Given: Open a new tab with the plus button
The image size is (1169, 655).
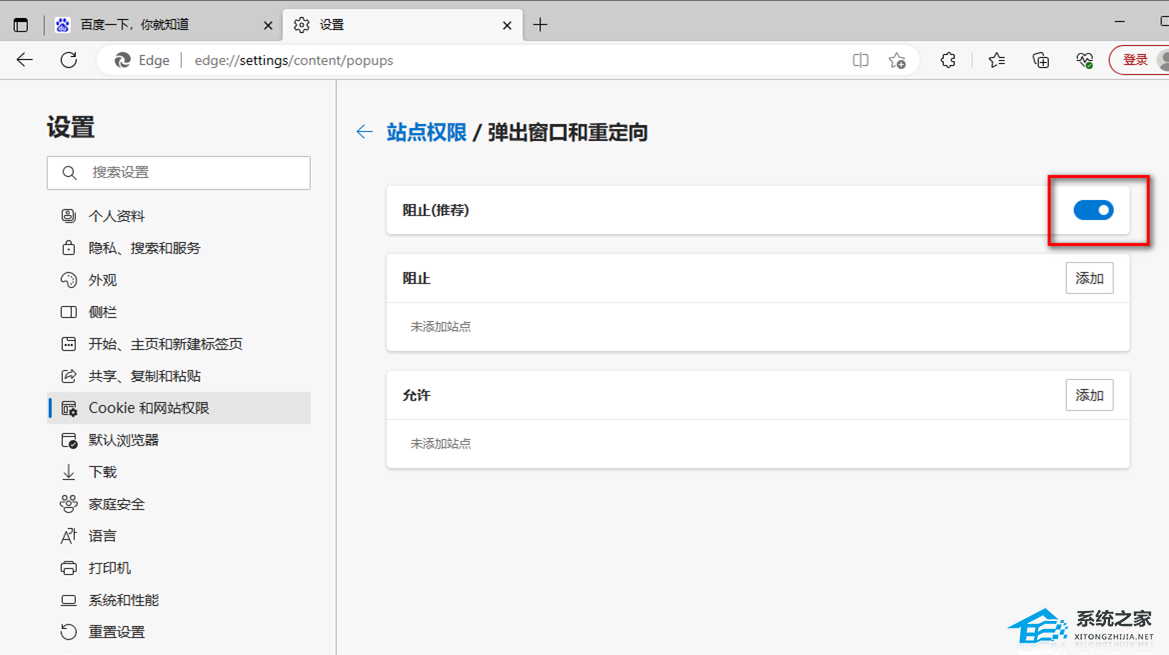Looking at the screenshot, I should coord(540,25).
